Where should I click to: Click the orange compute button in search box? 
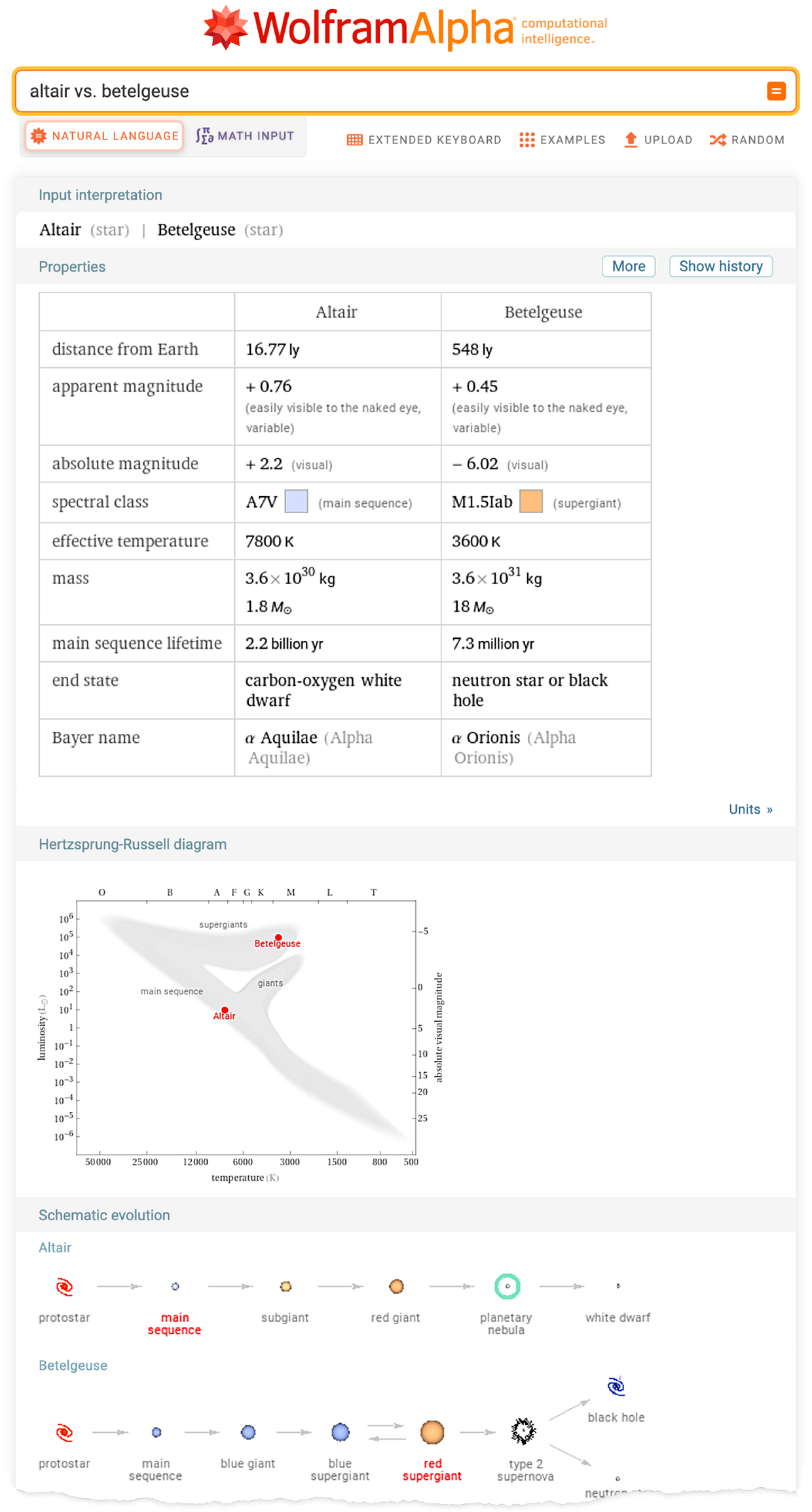tap(776, 91)
